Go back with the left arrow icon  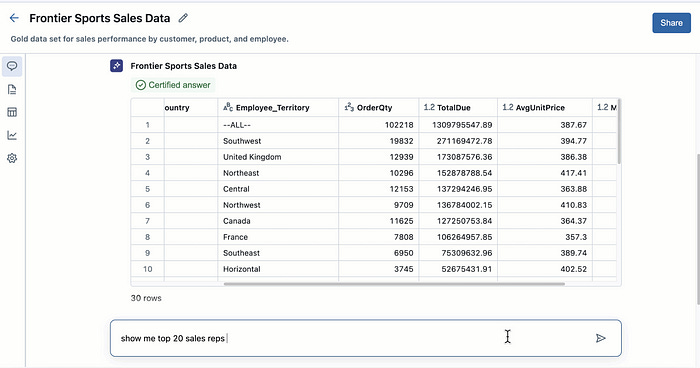pos(14,18)
